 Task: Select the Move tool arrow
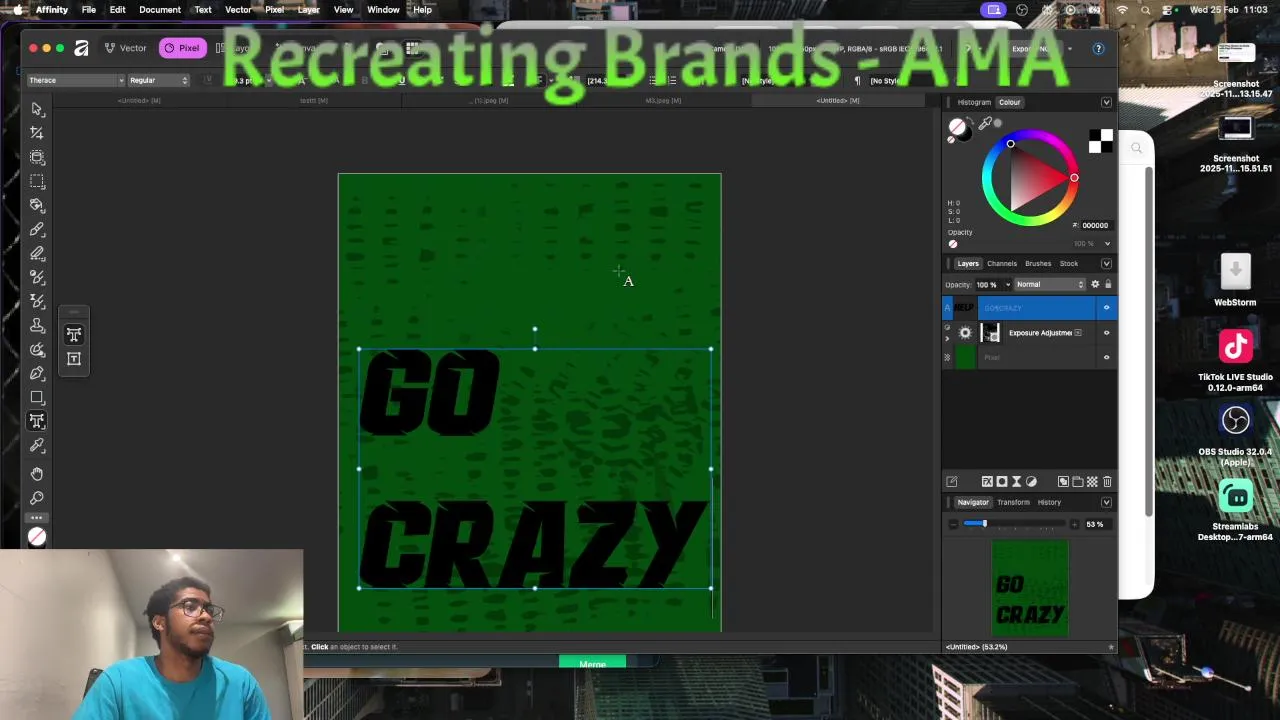pos(37,109)
